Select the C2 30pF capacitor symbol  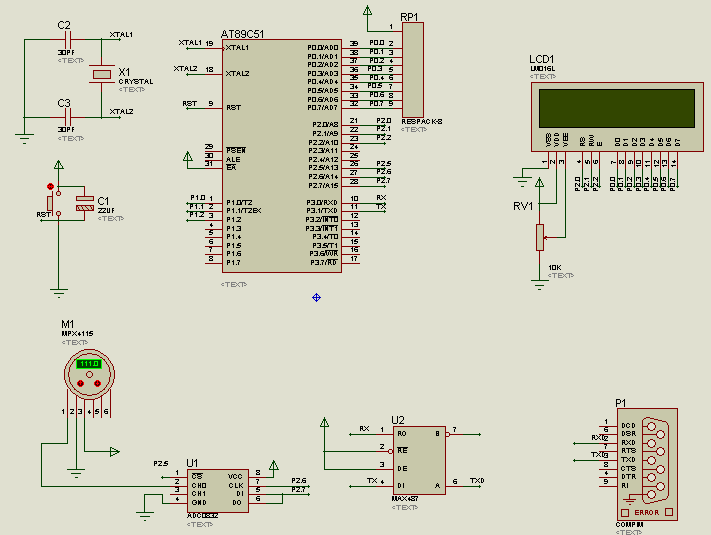click(68, 40)
